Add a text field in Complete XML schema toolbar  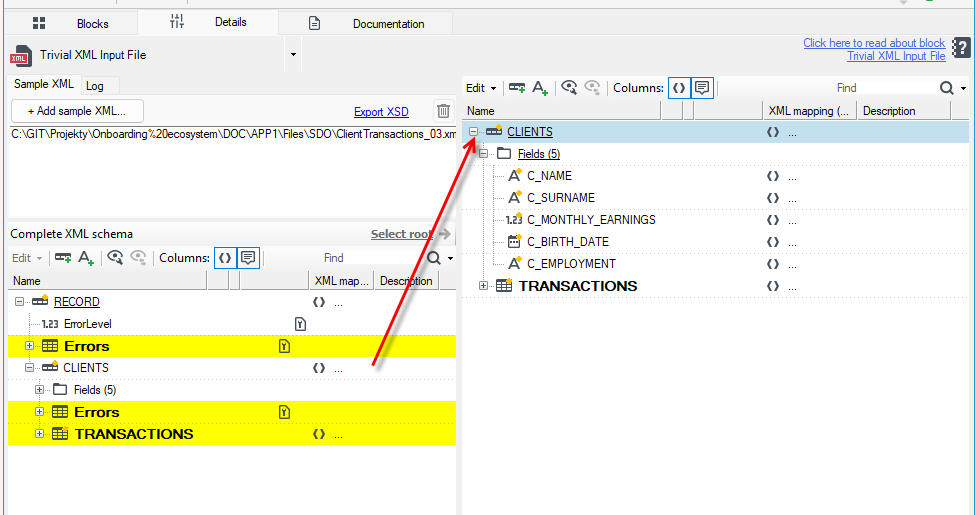pos(86,258)
